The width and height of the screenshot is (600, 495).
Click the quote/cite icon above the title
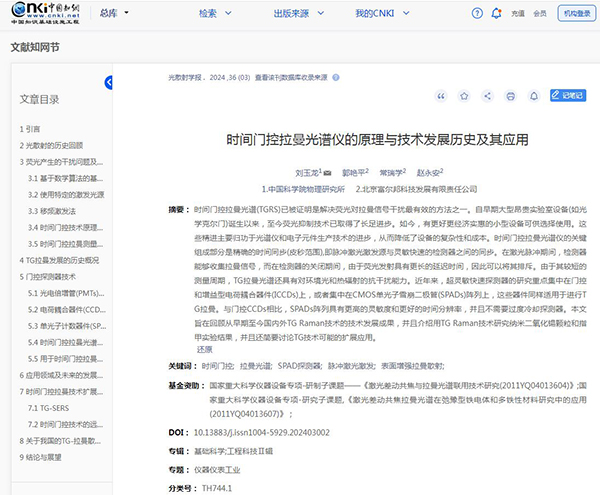(x=440, y=96)
